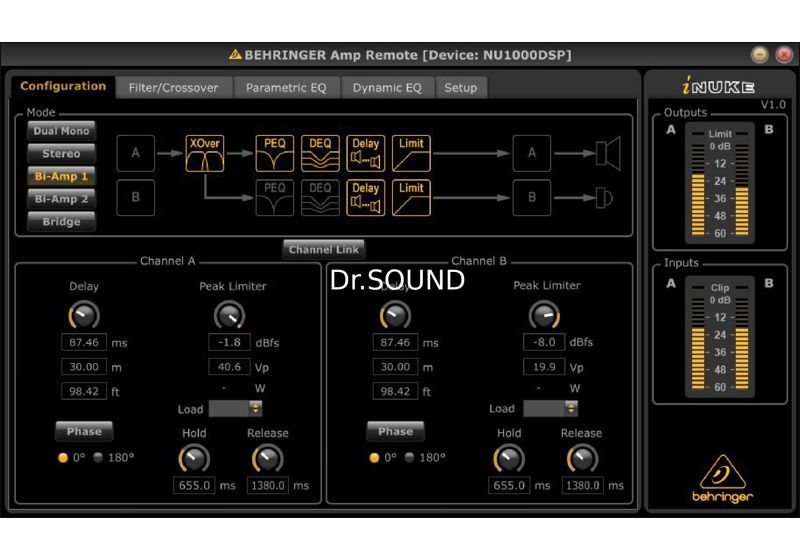Select output B box in signal flow

(x=532, y=197)
